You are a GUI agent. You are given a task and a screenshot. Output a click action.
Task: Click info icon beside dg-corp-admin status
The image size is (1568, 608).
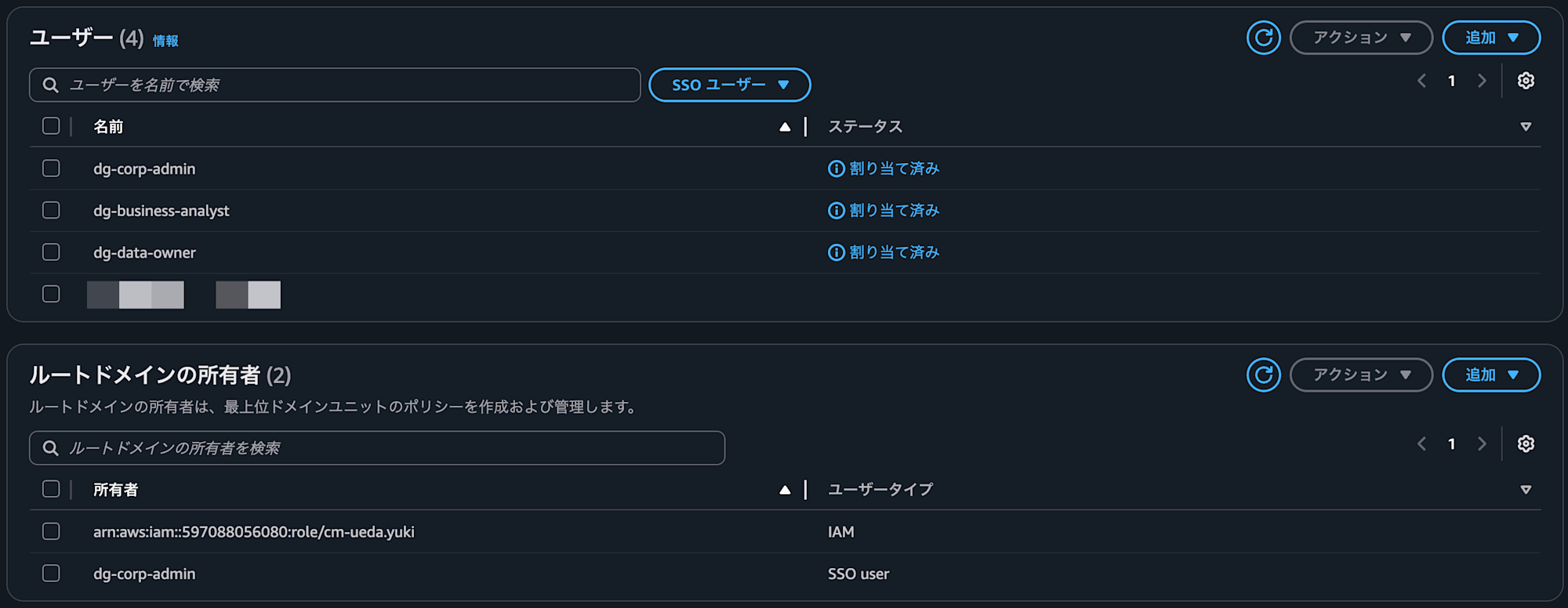point(837,168)
